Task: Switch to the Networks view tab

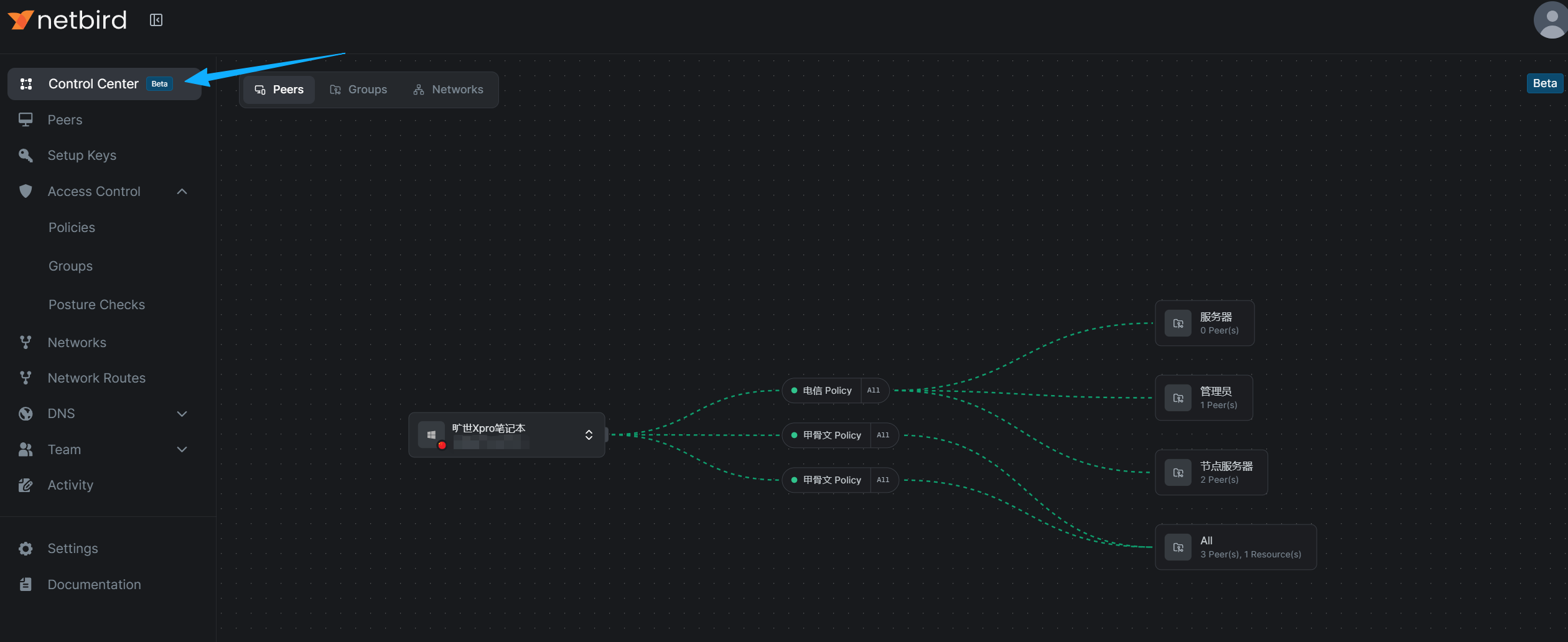Action: tap(448, 90)
